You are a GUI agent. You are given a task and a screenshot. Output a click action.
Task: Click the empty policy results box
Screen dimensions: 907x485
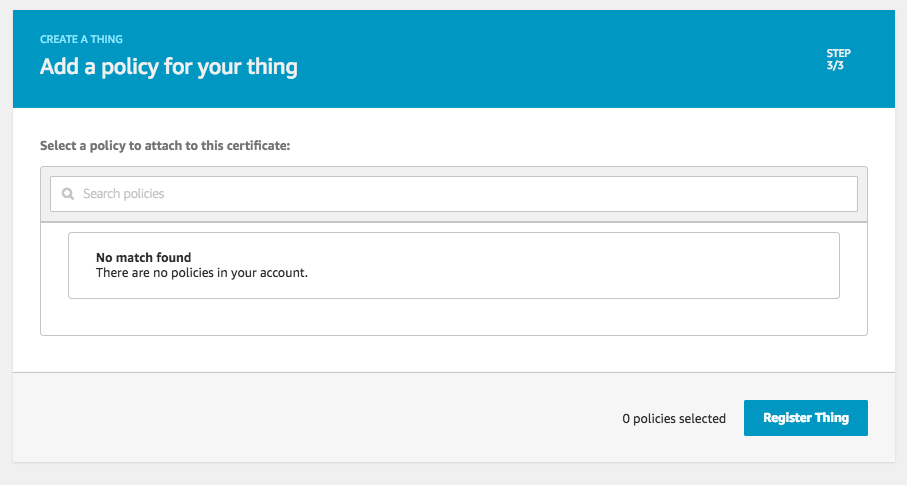454,266
